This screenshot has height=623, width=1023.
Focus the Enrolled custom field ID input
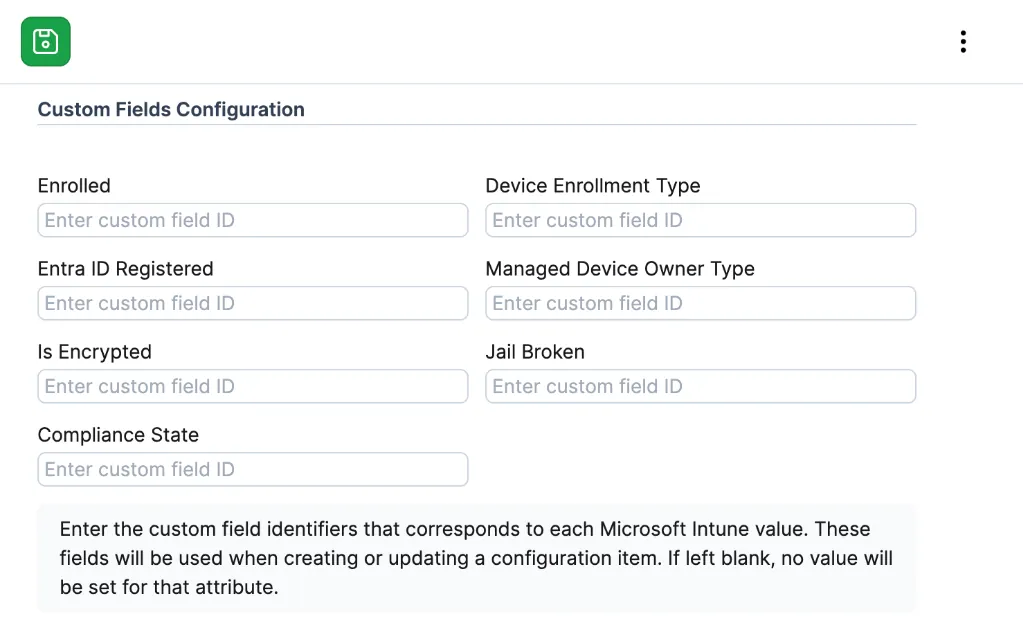coord(252,221)
